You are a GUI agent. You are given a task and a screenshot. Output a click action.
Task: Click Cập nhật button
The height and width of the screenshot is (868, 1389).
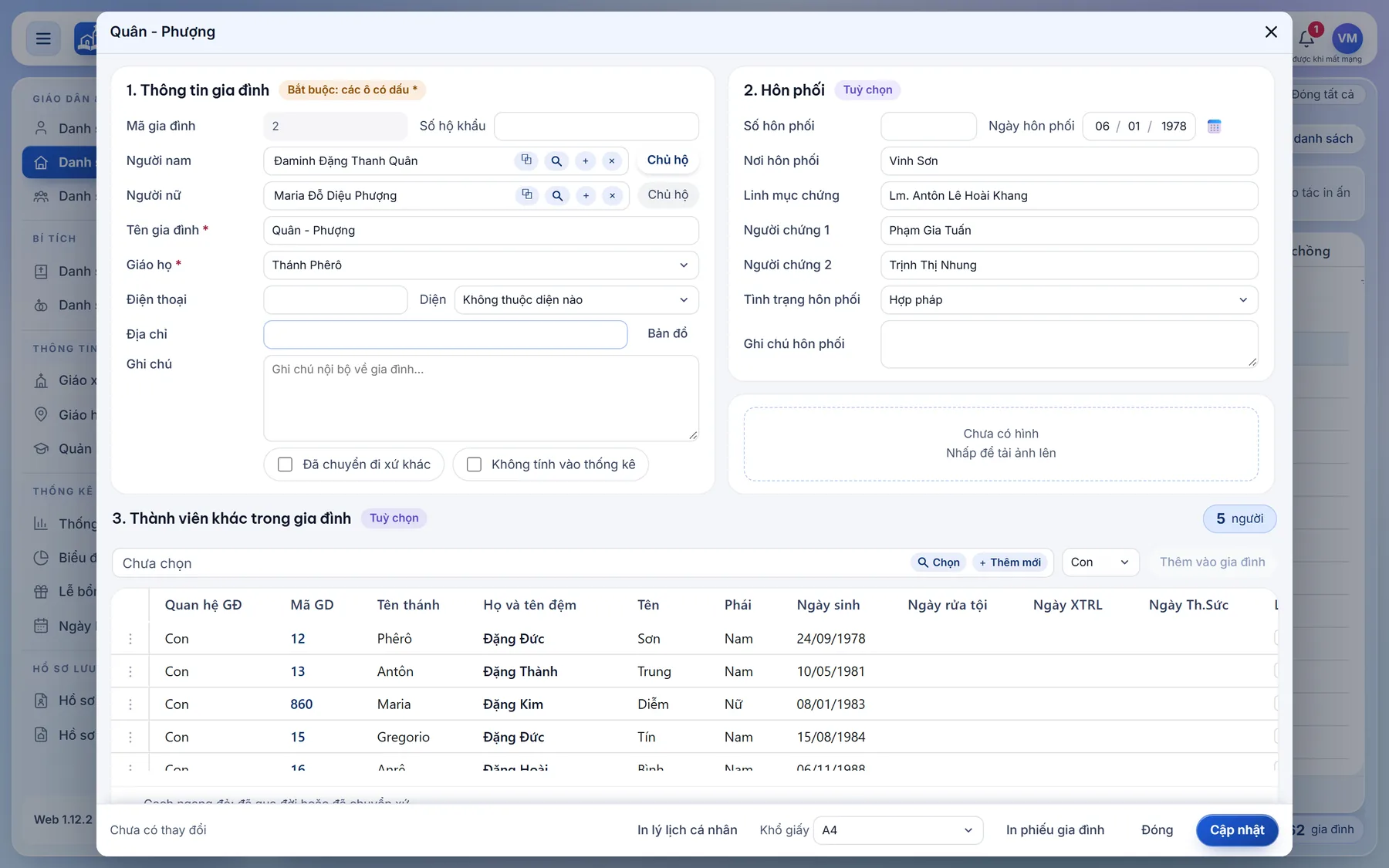(1236, 830)
